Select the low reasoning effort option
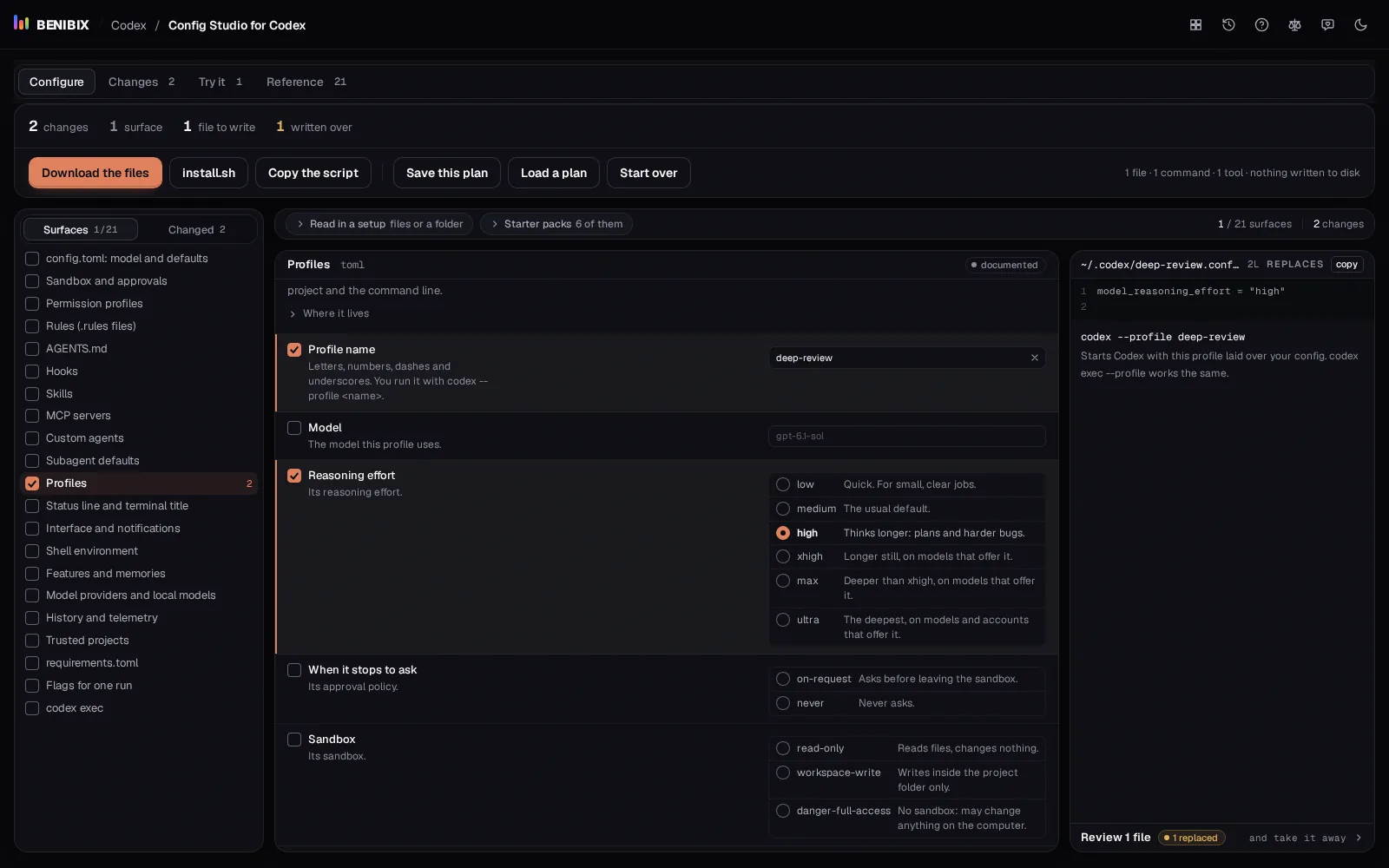The height and width of the screenshot is (868, 1389). click(x=906, y=484)
